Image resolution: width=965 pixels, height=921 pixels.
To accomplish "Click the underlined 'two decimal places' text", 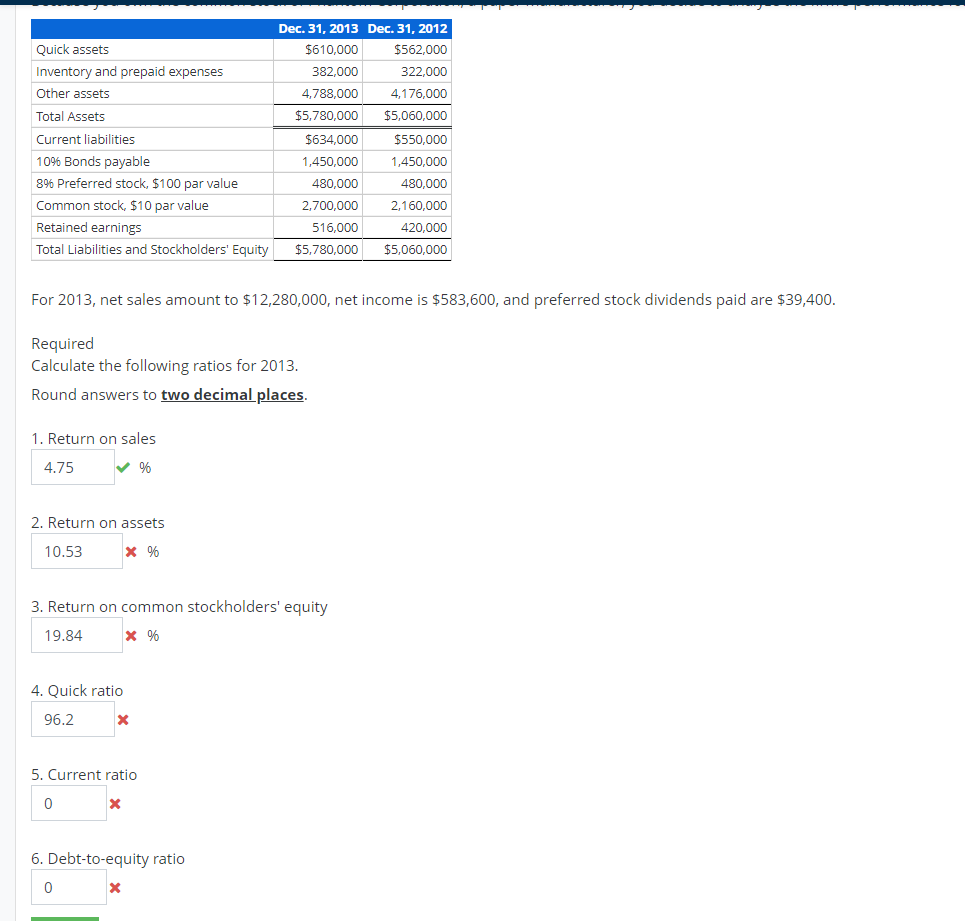I will 232,394.
